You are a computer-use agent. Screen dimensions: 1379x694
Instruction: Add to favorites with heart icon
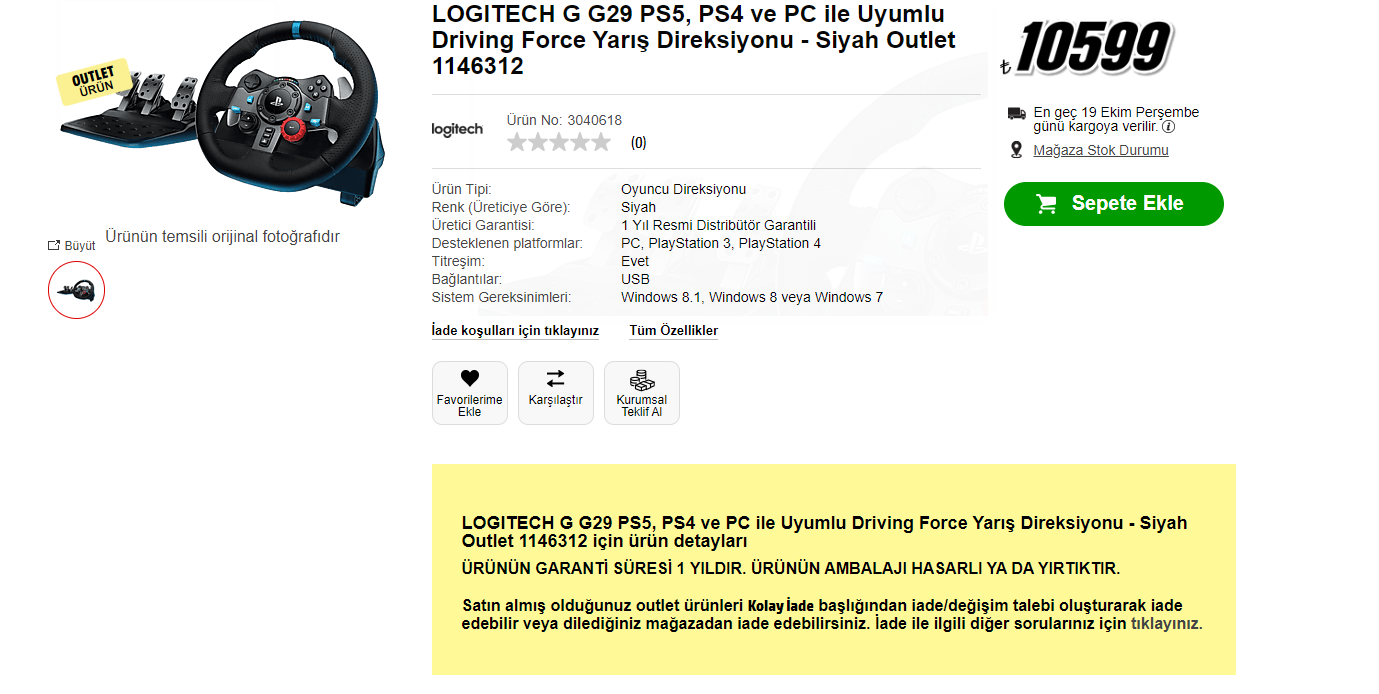pos(470,393)
